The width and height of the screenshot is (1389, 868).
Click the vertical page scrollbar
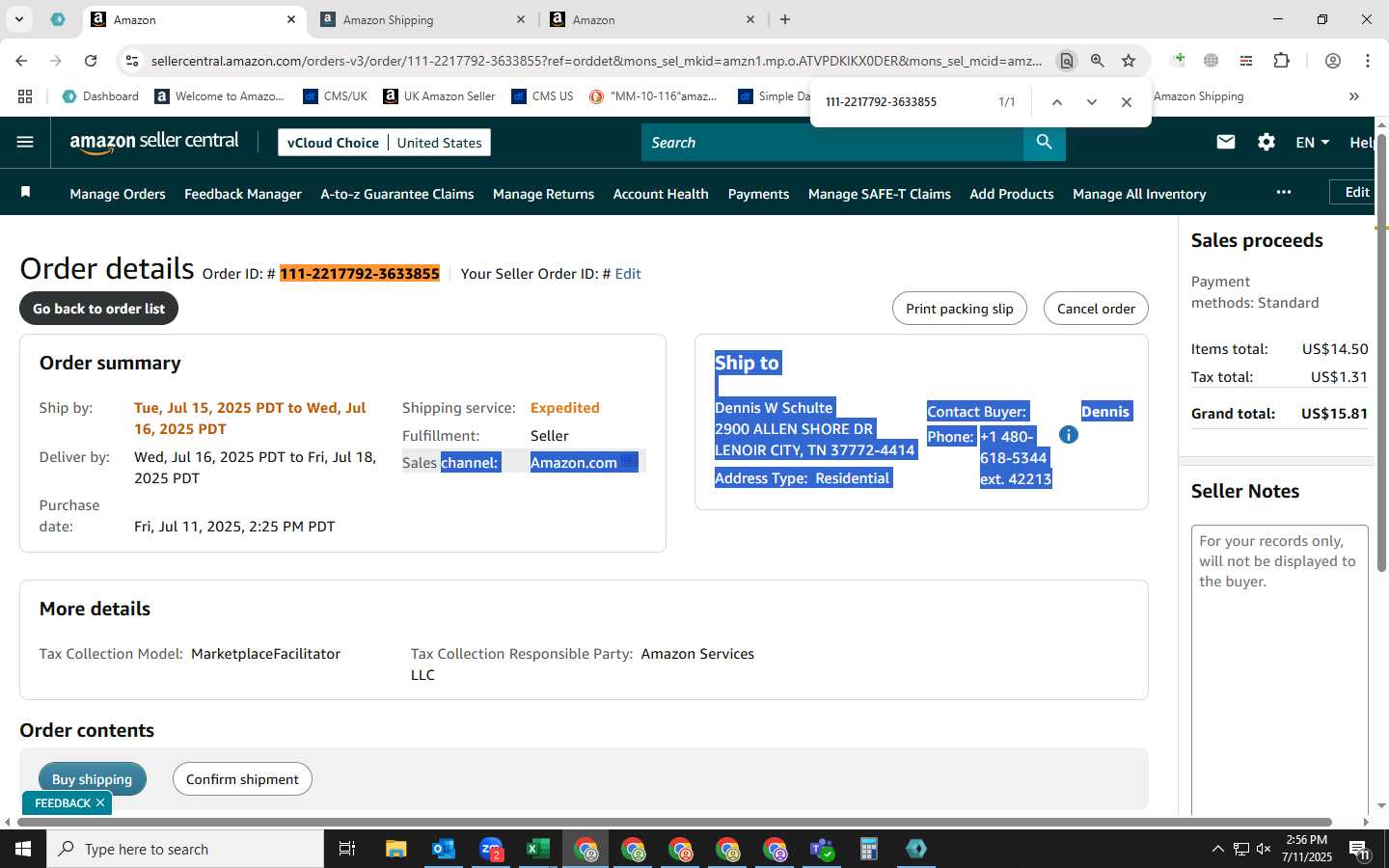pyautogui.click(x=1381, y=352)
